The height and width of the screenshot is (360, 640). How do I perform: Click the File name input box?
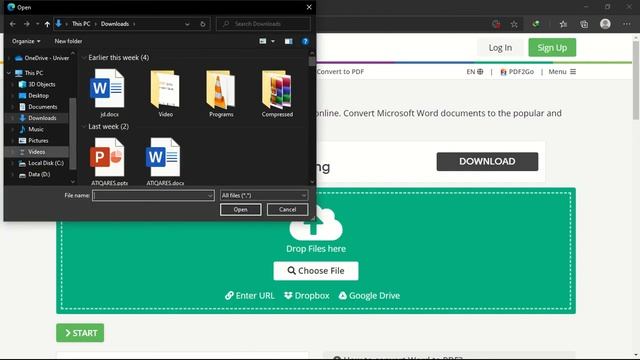(x=153, y=196)
